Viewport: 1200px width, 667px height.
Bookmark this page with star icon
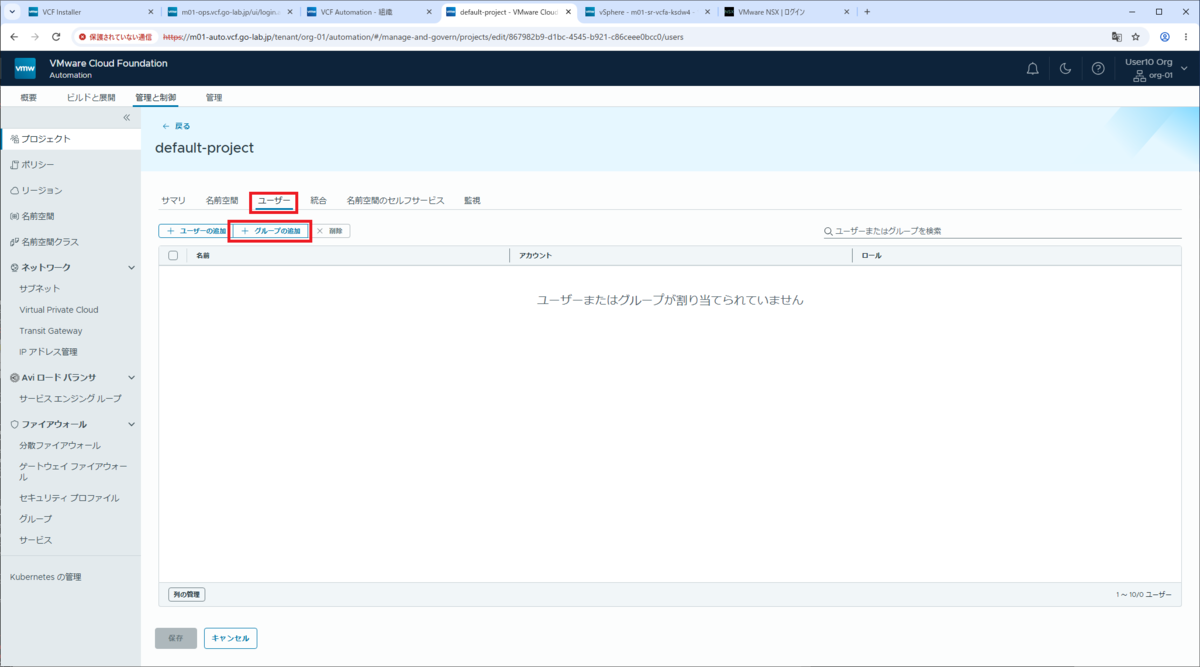tap(1136, 36)
